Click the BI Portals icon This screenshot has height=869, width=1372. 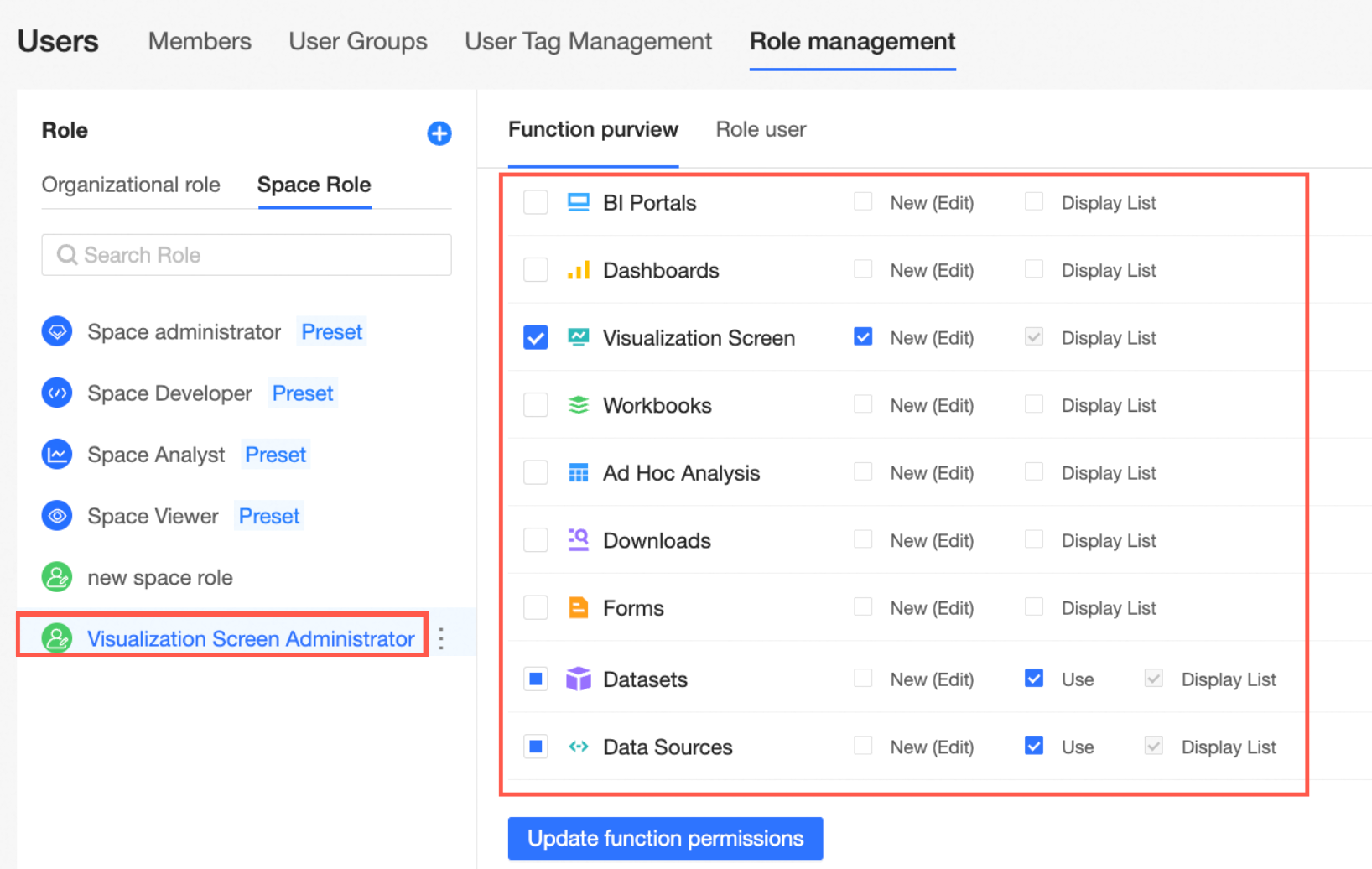click(x=579, y=202)
